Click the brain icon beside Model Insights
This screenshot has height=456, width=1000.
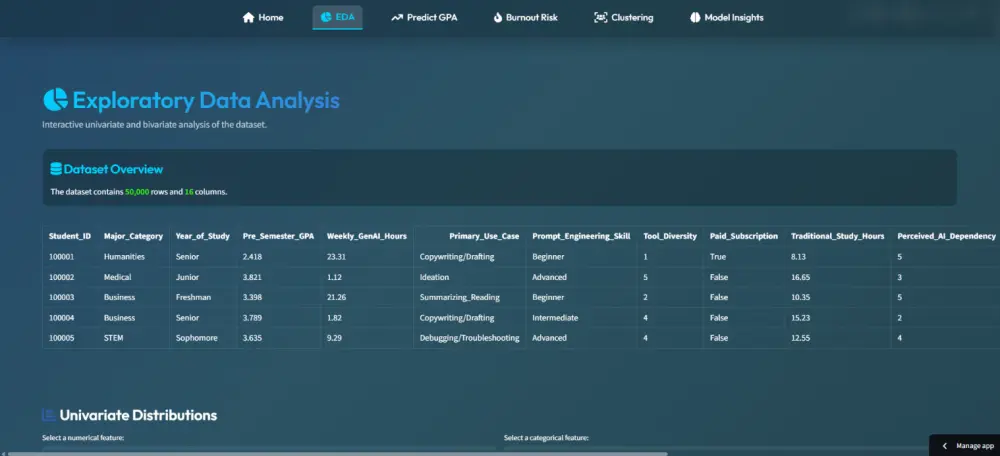[695, 17]
